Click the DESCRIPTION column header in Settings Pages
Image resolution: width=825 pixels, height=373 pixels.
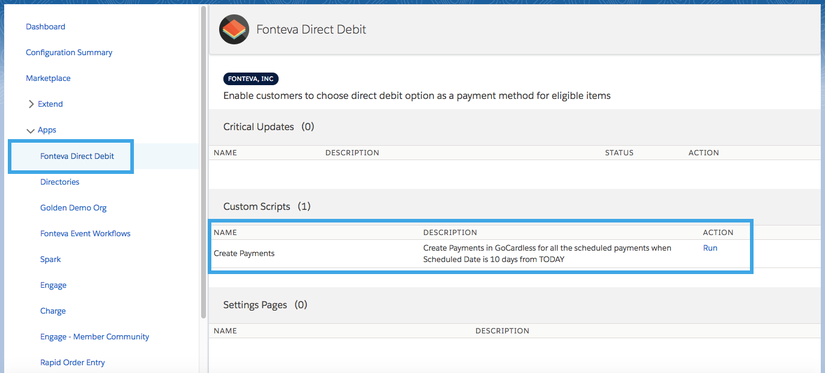pos(502,331)
